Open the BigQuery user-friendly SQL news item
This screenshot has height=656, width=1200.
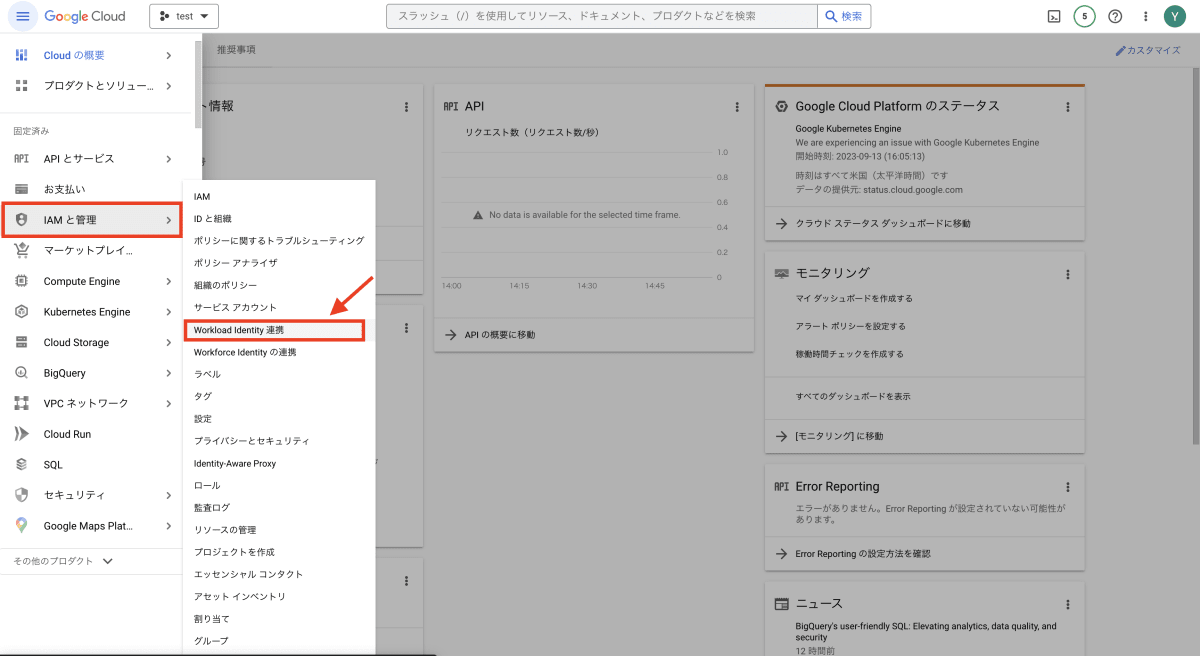[x=925, y=632]
